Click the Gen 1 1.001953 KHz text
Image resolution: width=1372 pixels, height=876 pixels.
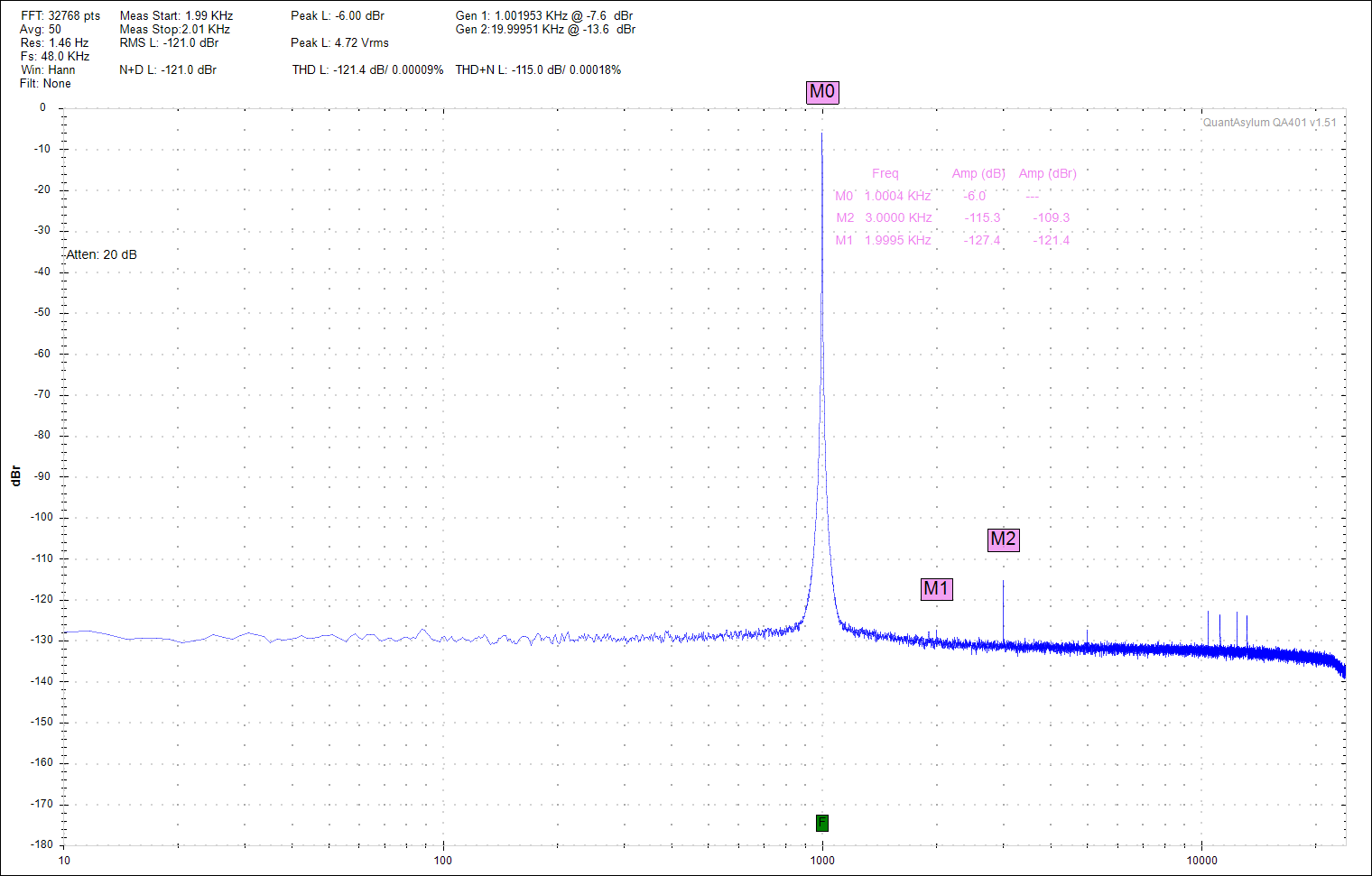pos(544,16)
